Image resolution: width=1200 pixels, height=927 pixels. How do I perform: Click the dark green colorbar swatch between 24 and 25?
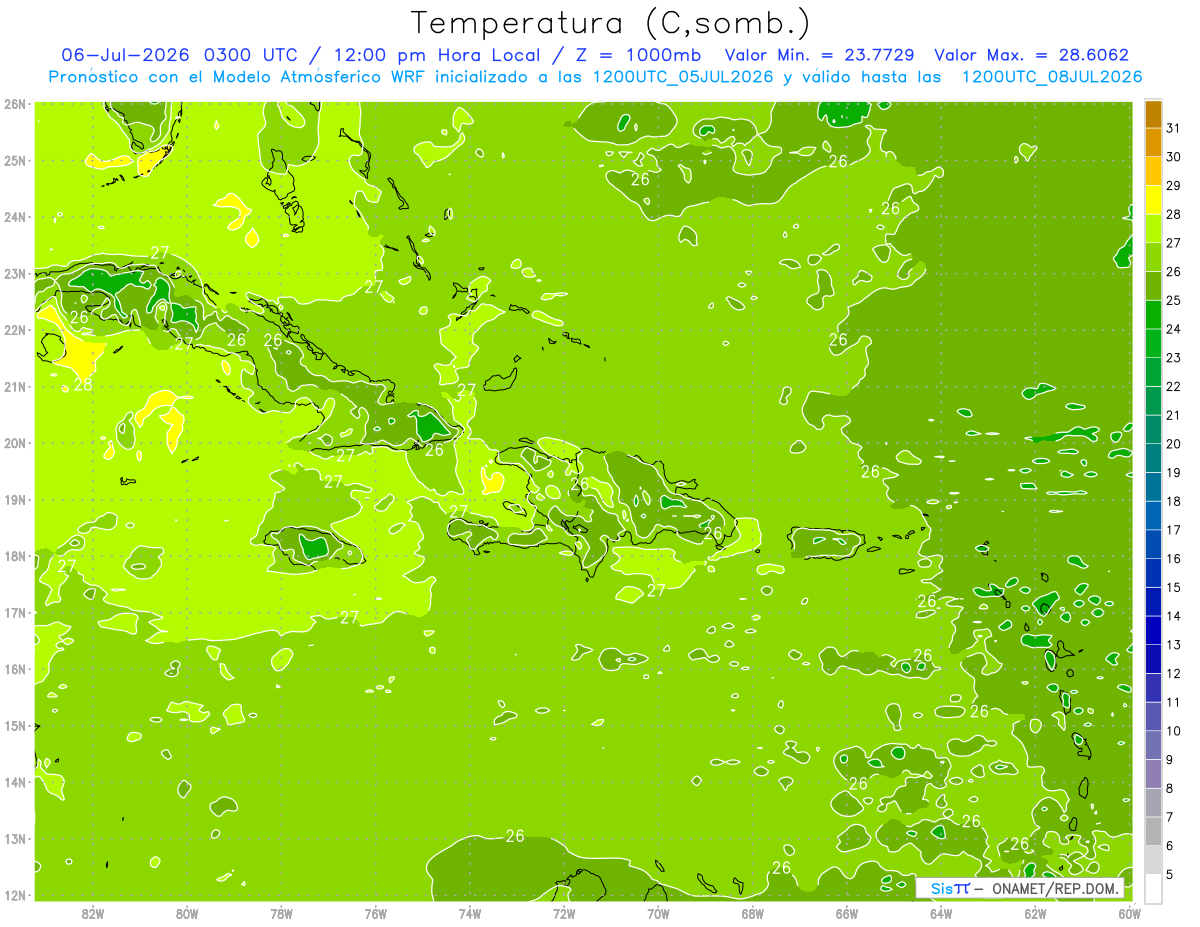pyautogui.click(x=1153, y=315)
